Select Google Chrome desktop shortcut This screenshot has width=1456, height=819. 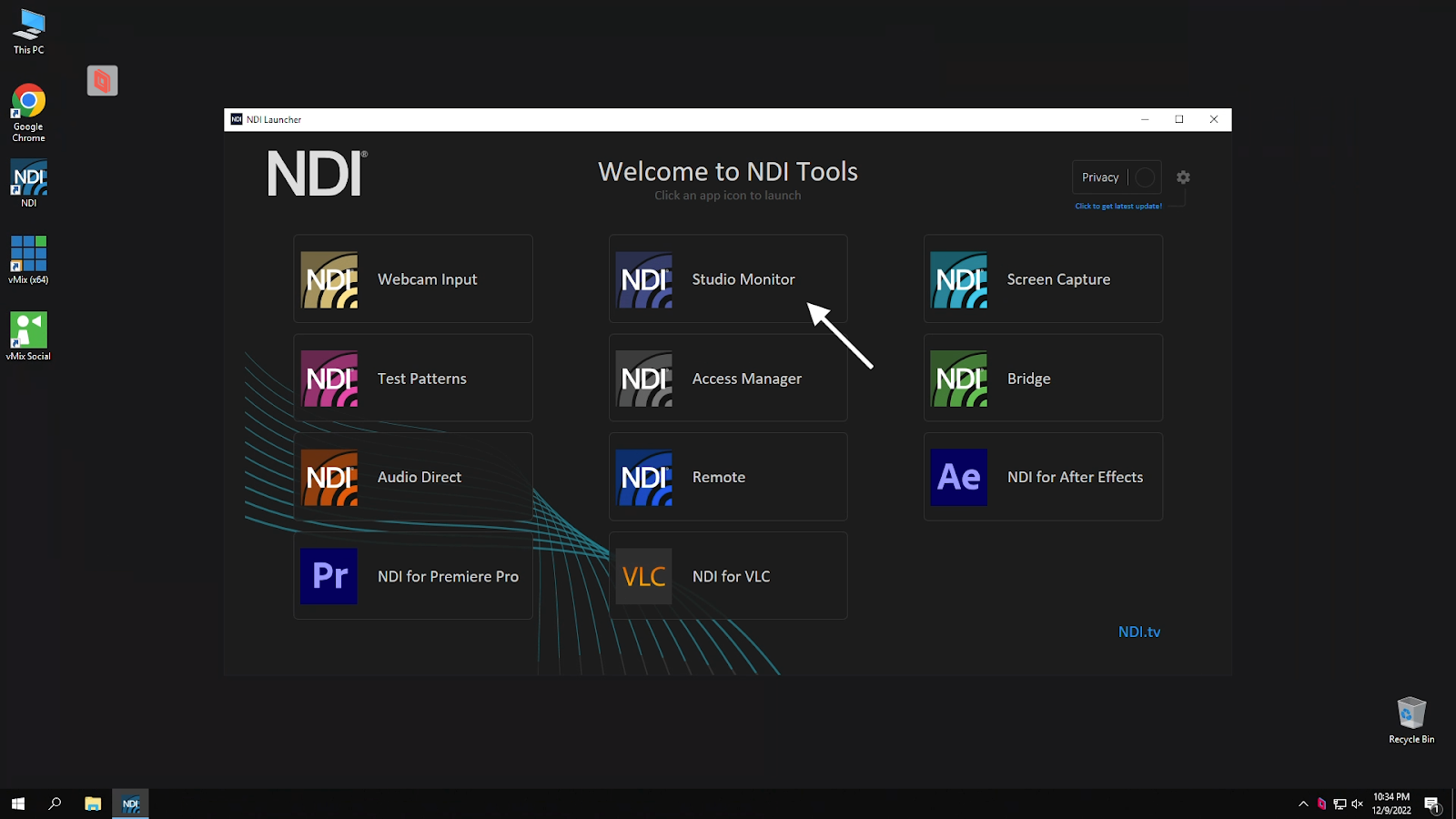click(x=28, y=113)
